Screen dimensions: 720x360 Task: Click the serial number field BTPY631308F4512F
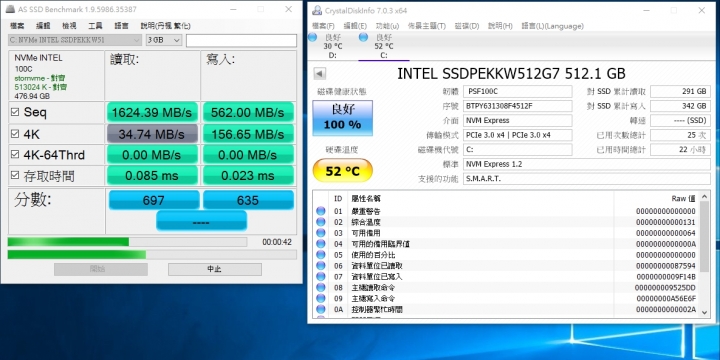coord(518,106)
